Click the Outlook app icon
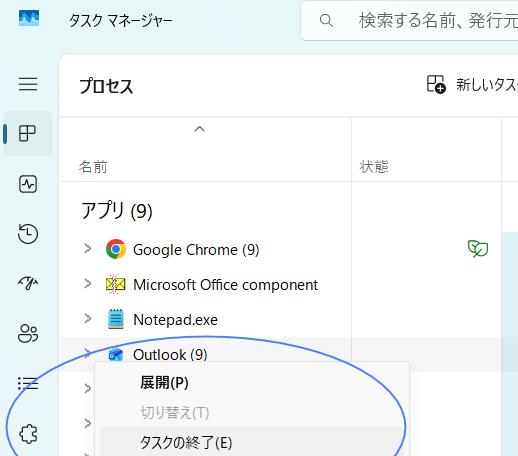Viewport: 518px width, 456px height. 116,354
